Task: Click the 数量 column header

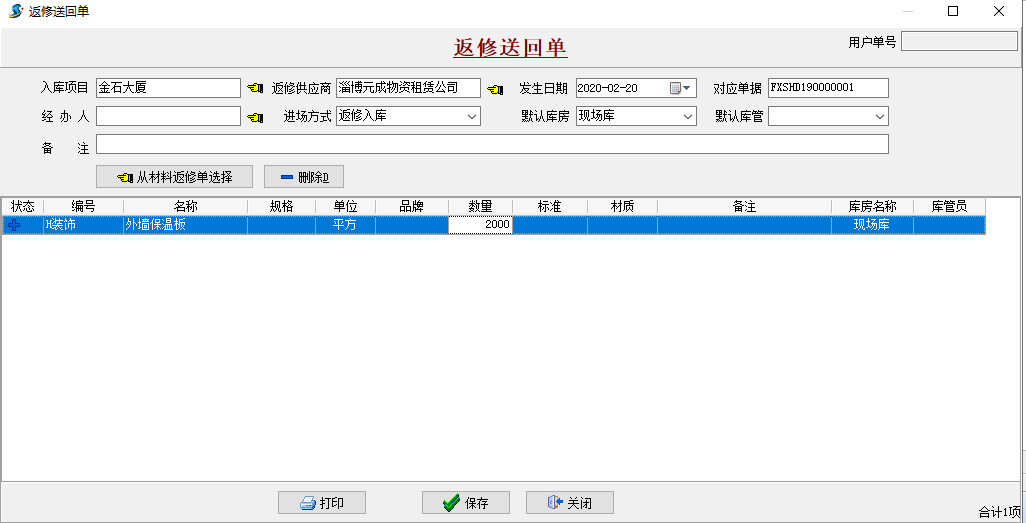Action: point(480,206)
